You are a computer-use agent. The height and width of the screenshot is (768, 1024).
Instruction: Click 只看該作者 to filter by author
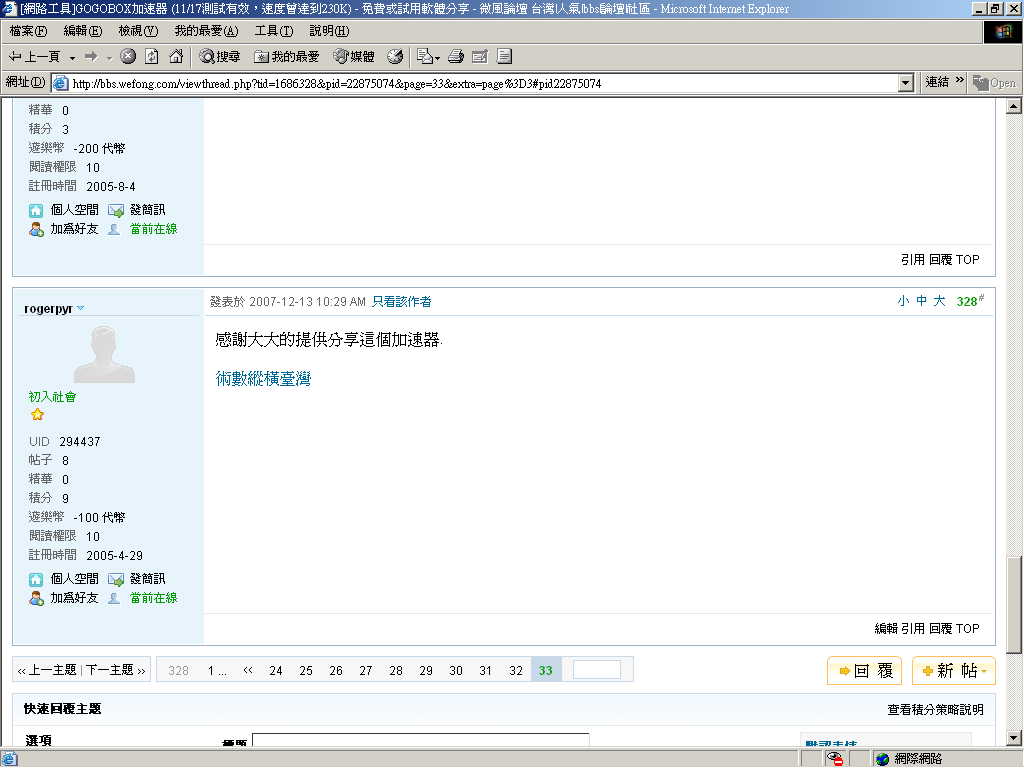coord(402,301)
